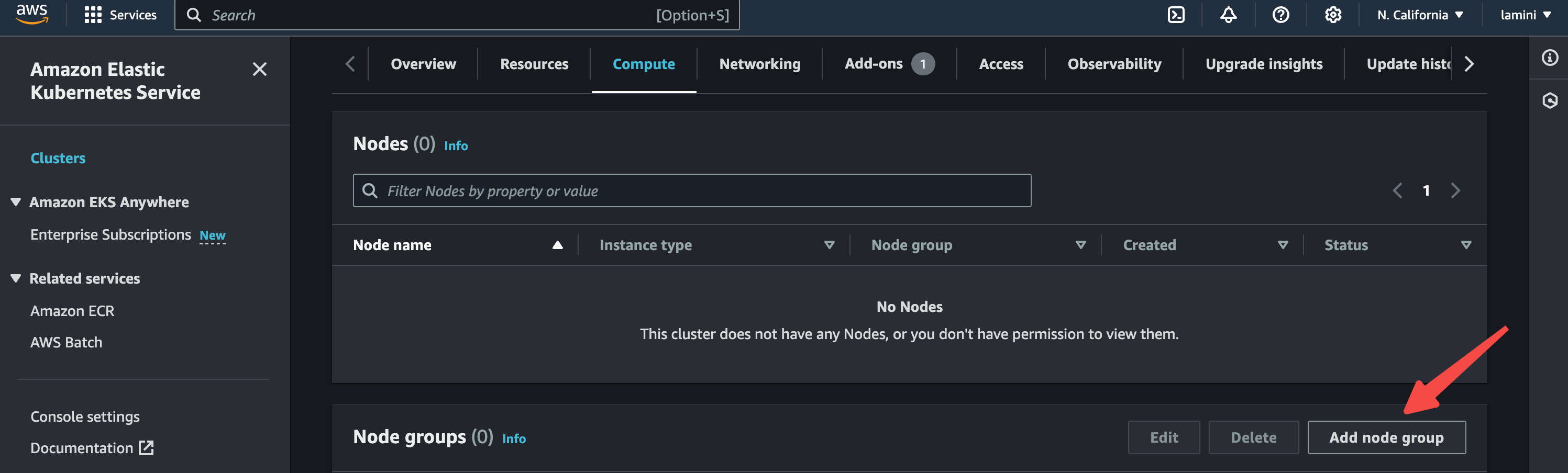Click the Node name column header
Image resolution: width=1568 pixels, height=473 pixels.
coord(392,245)
